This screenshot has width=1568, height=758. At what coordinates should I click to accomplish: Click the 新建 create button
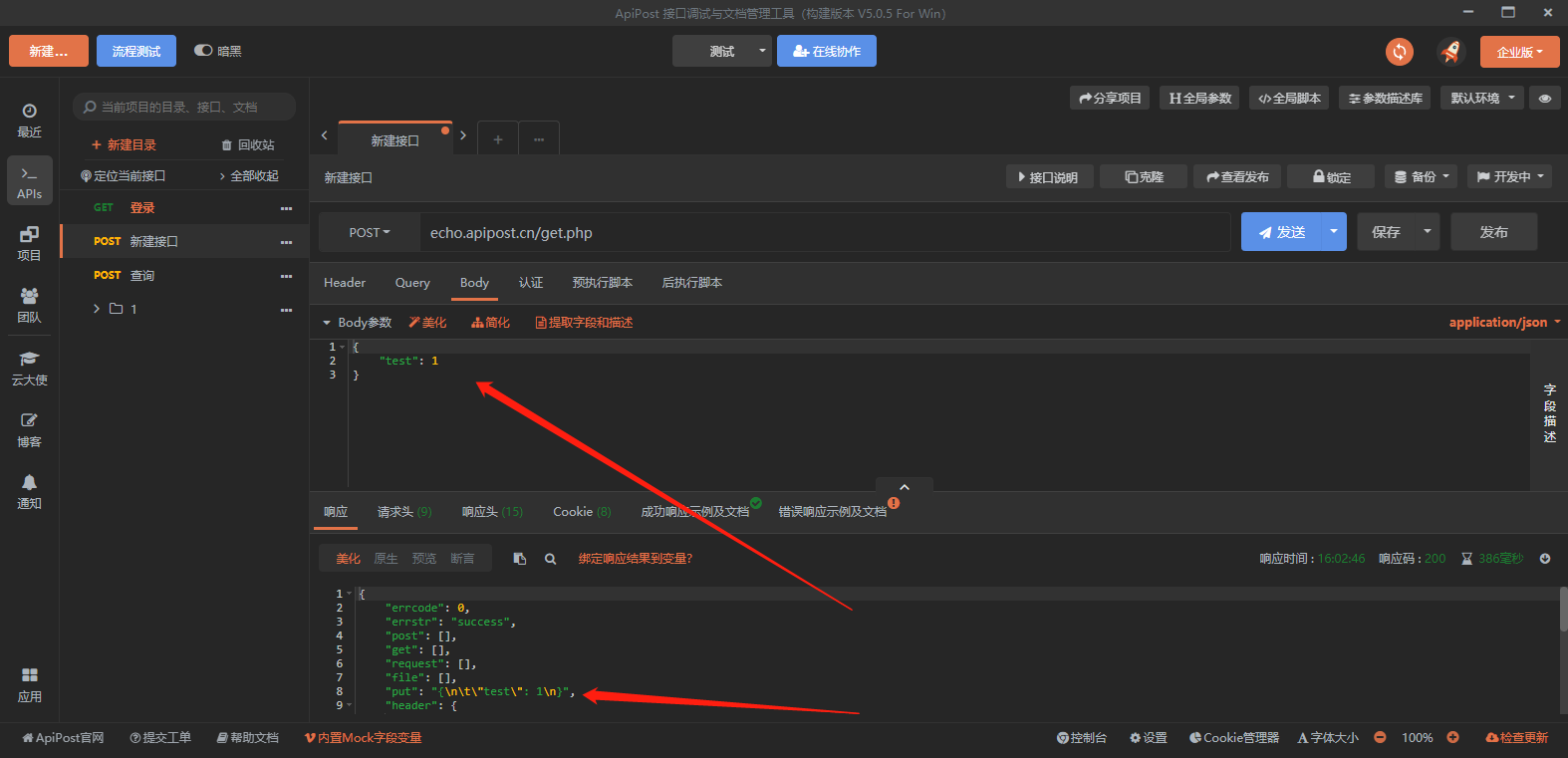tap(49, 51)
